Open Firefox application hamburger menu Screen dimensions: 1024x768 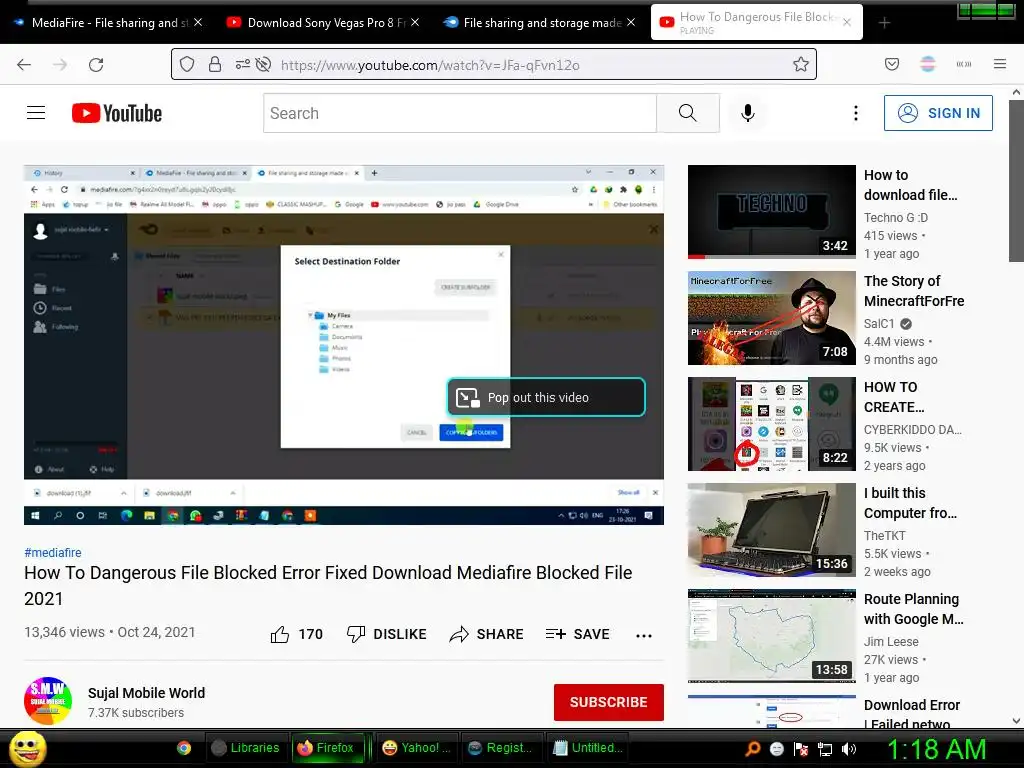(x=1000, y=64)
